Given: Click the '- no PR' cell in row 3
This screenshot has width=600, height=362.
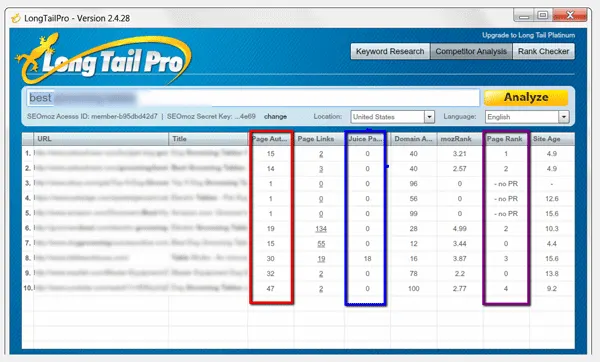Looking at the screenshot, I should (506, 184).
